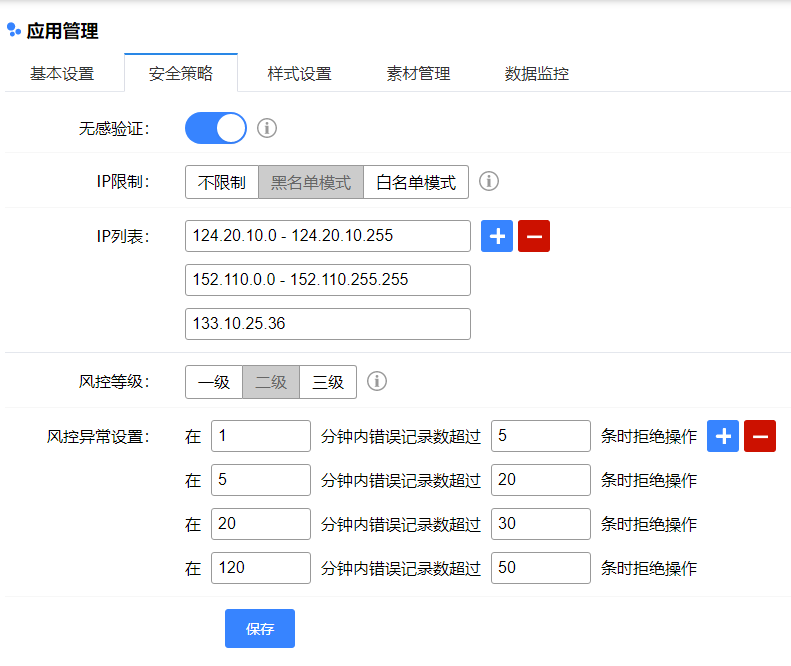Switch to the 基本设置 tab
Screen dimensions: 791x666
pos(62,73)
